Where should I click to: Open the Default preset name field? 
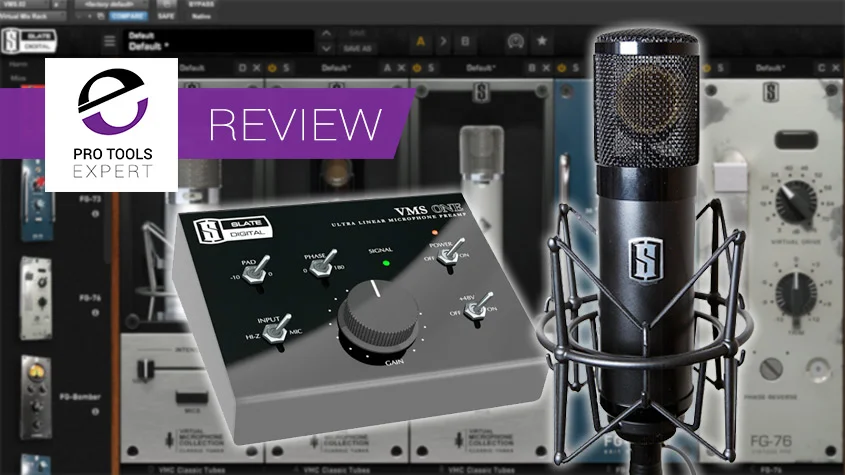click(x=220, y=42)
